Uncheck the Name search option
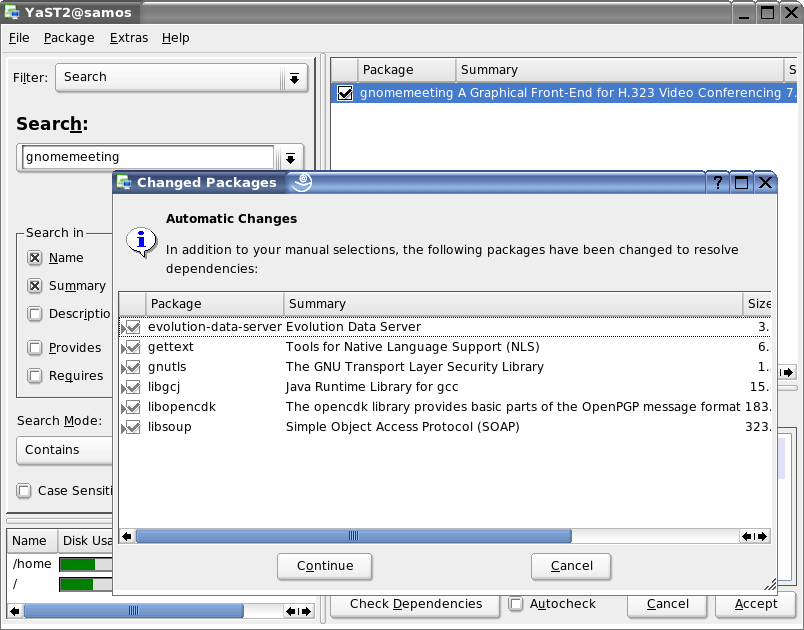The image size is (804, 630). pyautogui.click(x=35, y=258)
